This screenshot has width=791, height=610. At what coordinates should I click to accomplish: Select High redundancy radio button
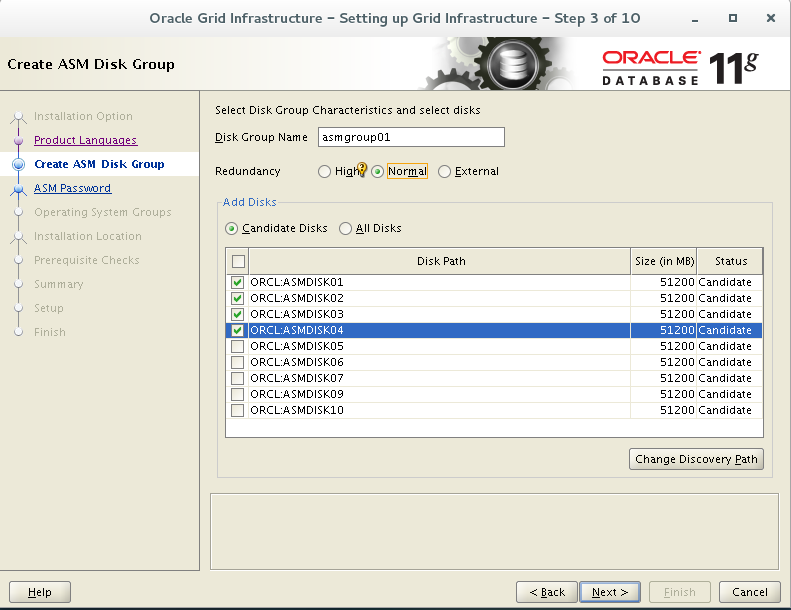324,172
